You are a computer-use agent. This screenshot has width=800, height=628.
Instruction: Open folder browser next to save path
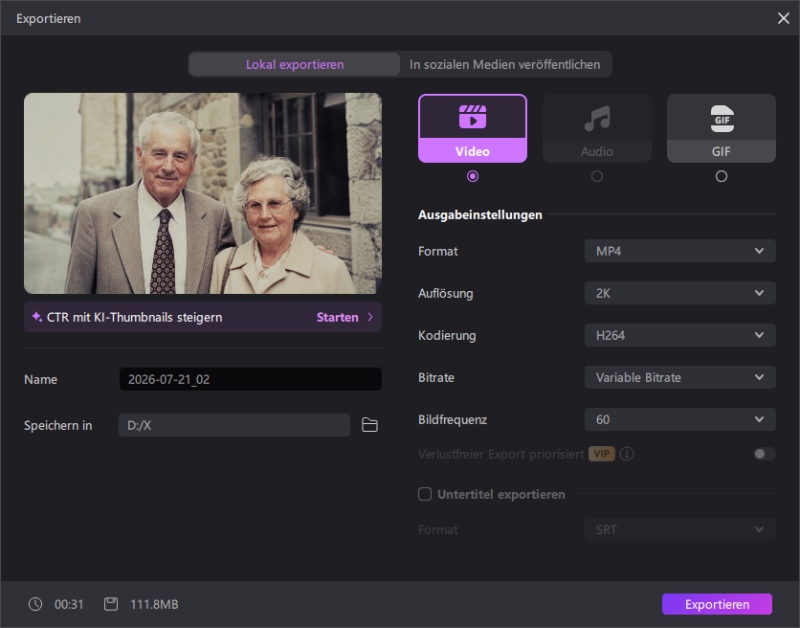click(x=369, y=425)
